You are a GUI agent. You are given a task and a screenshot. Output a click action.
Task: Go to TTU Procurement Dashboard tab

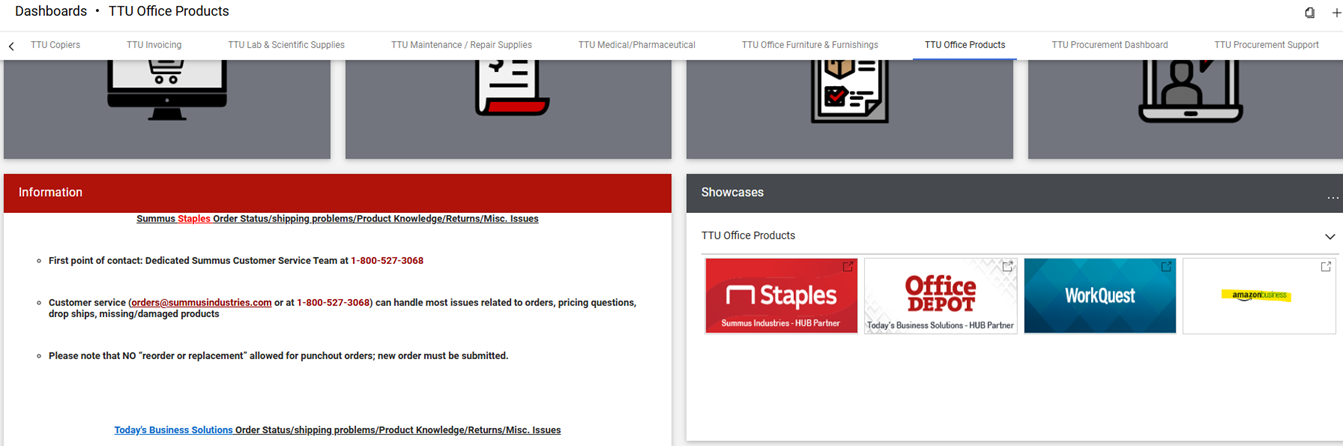coord(1110,45)
